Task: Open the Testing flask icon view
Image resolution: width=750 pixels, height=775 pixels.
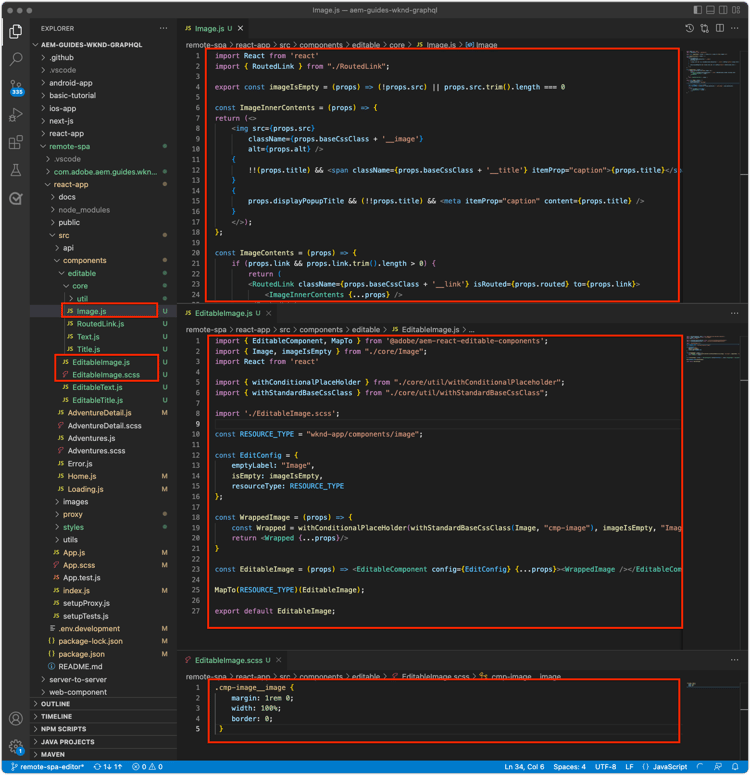Action: tap(16, 171)
